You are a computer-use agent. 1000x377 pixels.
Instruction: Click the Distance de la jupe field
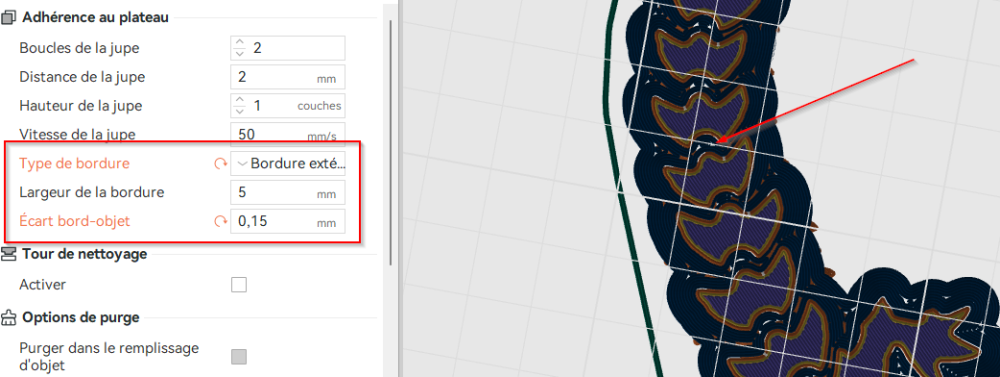(x=288, y=77)
